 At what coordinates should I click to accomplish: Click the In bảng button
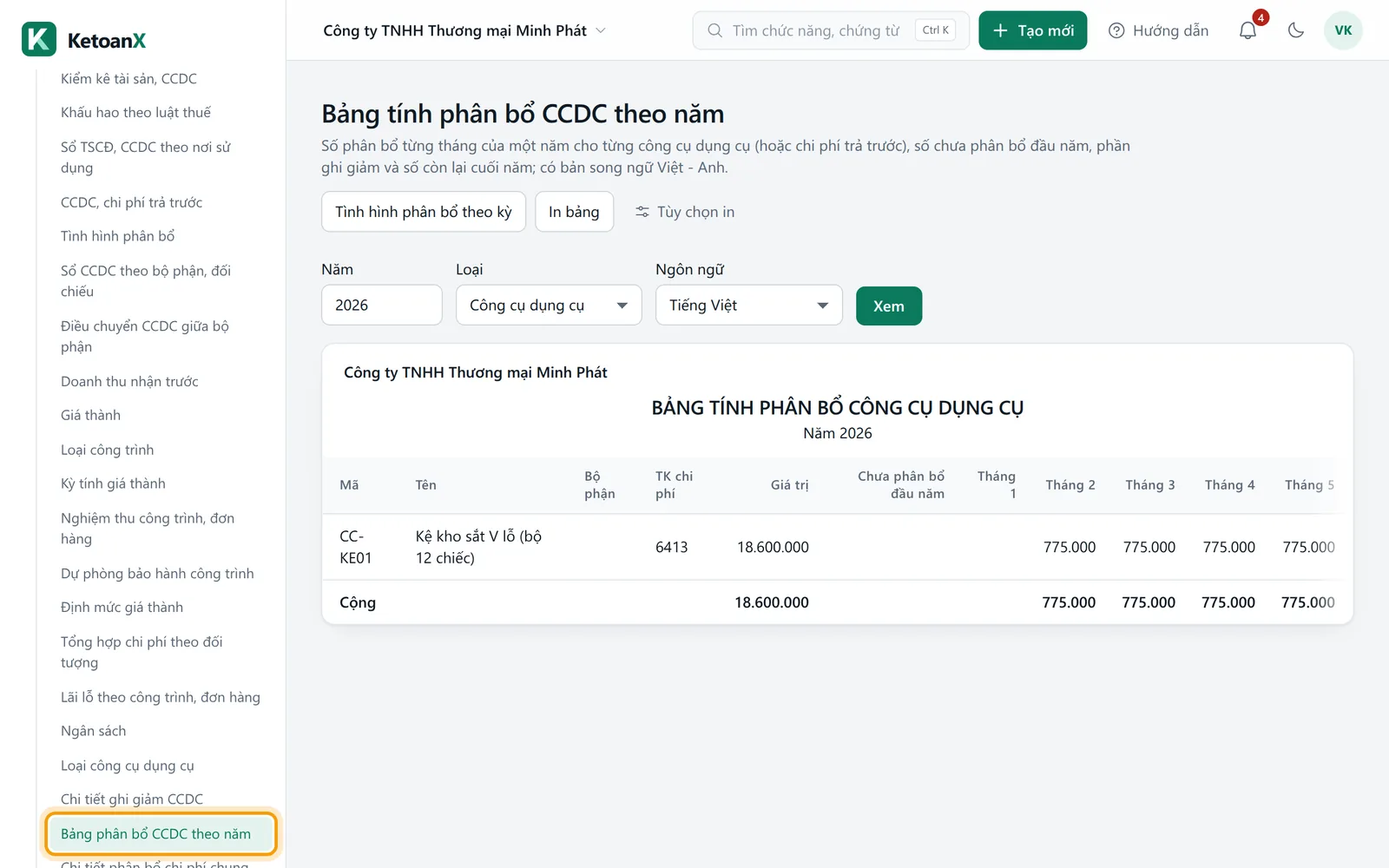click(574, 212)
